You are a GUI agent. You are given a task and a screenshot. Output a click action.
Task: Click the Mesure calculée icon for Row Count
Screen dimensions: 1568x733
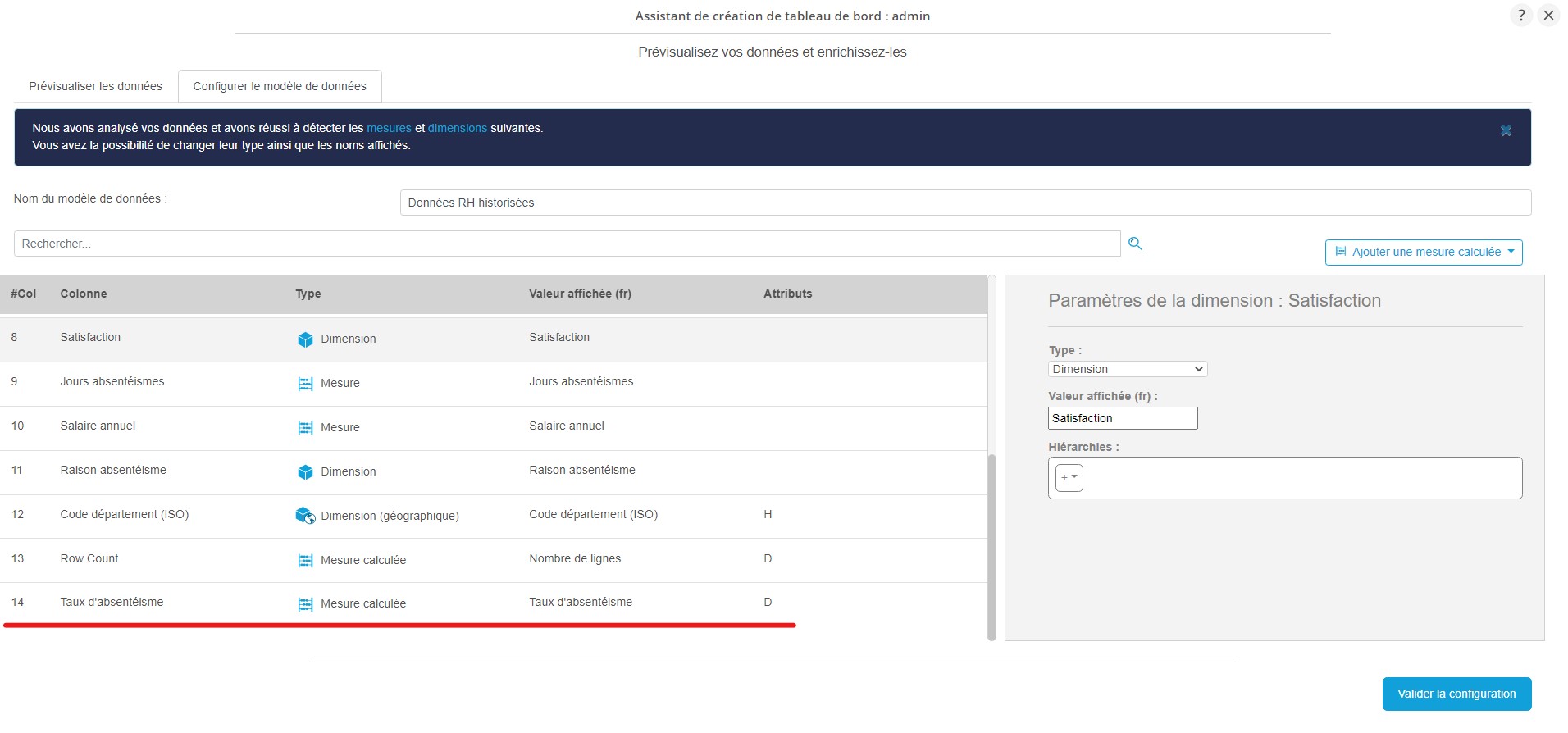[x=305, y=561]
